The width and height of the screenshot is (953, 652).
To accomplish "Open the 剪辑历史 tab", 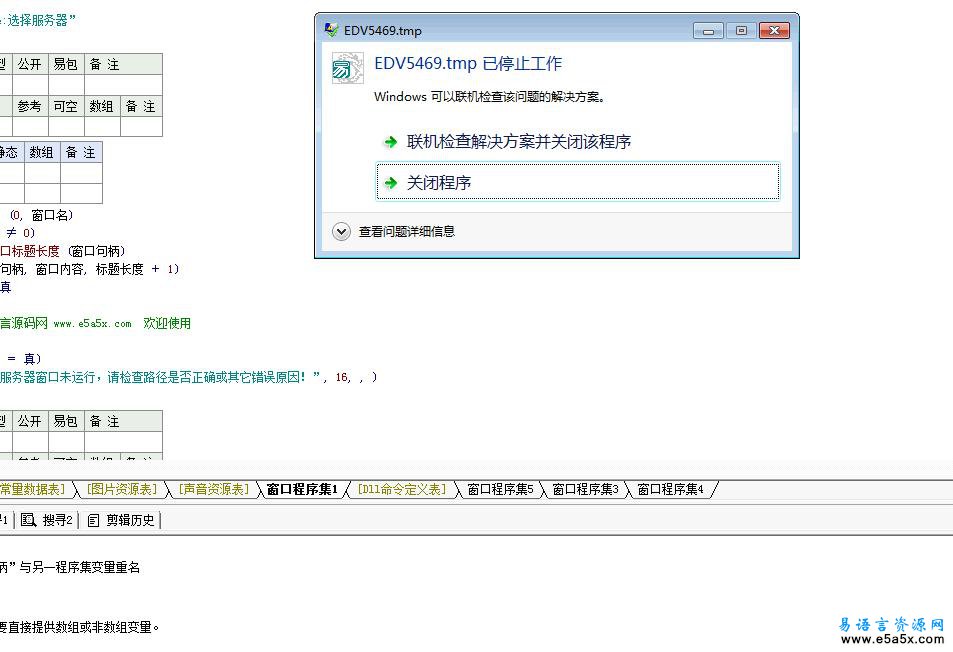I will pyautogui.click(x=121, y=520).
